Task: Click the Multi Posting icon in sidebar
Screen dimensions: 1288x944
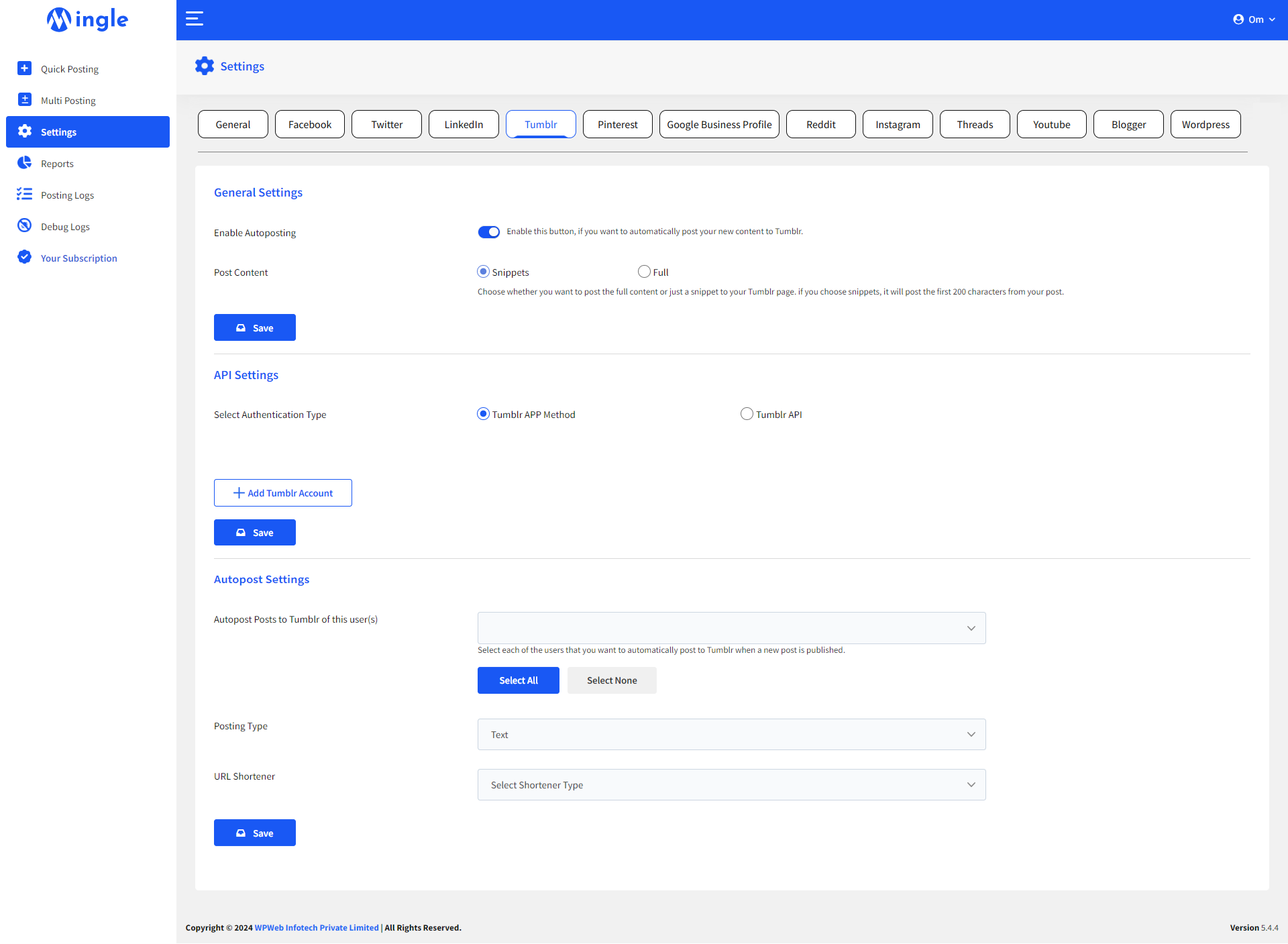Action: 25,100
